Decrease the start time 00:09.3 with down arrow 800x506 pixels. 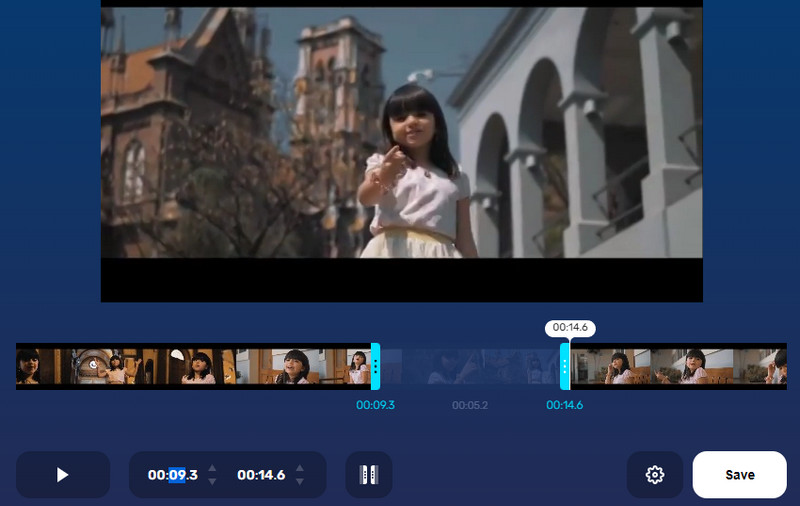(x=212, y=482)
